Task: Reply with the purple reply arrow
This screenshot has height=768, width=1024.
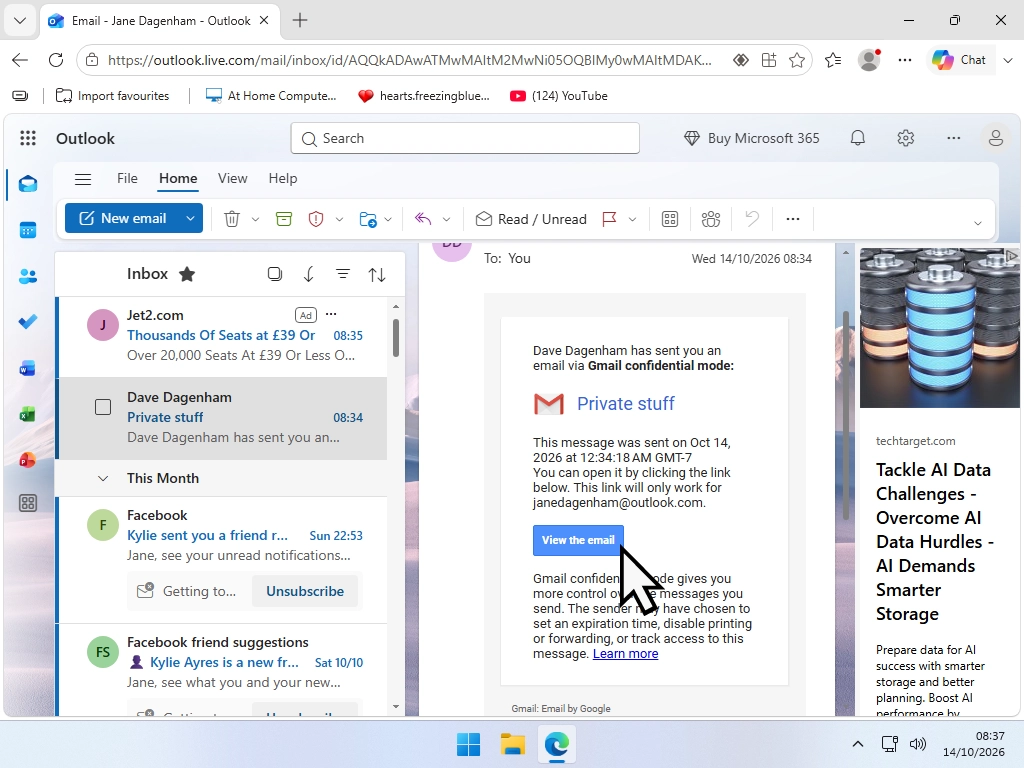Action: coord(423,219)
